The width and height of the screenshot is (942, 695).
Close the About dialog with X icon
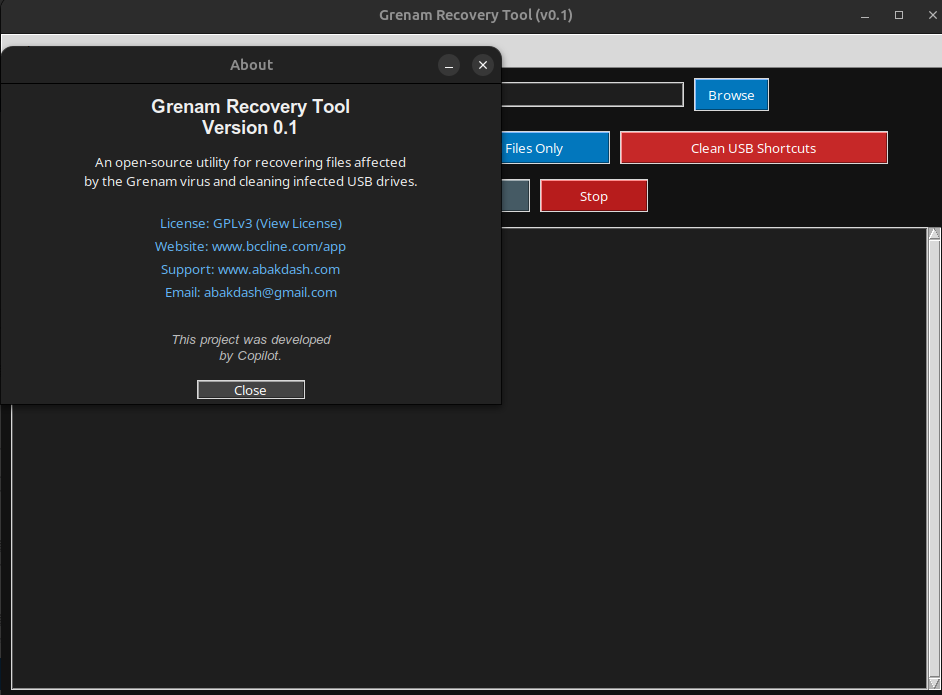[483, 65]
